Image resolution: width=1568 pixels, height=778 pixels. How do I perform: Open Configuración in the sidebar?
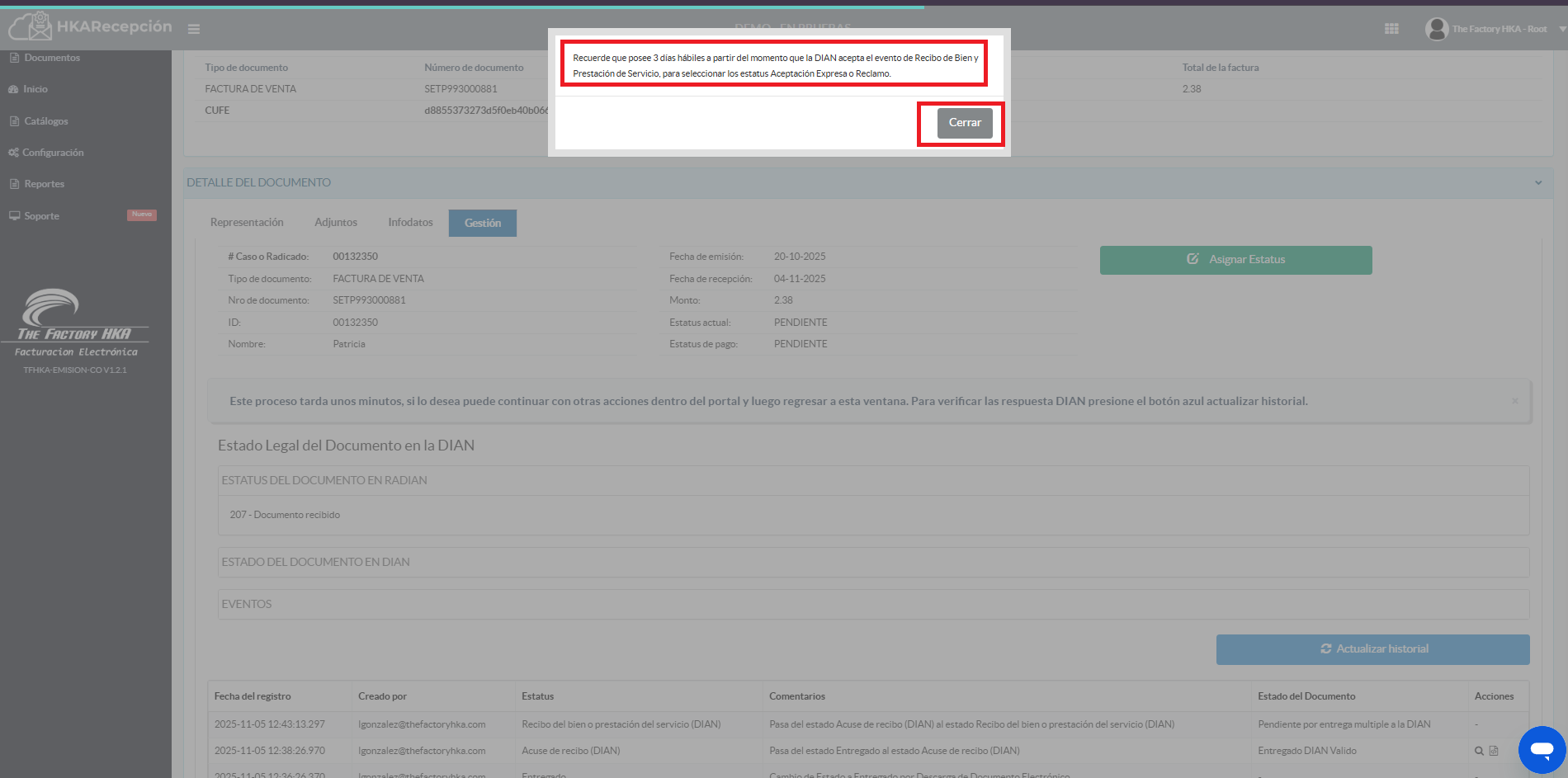tap(52, 153)
